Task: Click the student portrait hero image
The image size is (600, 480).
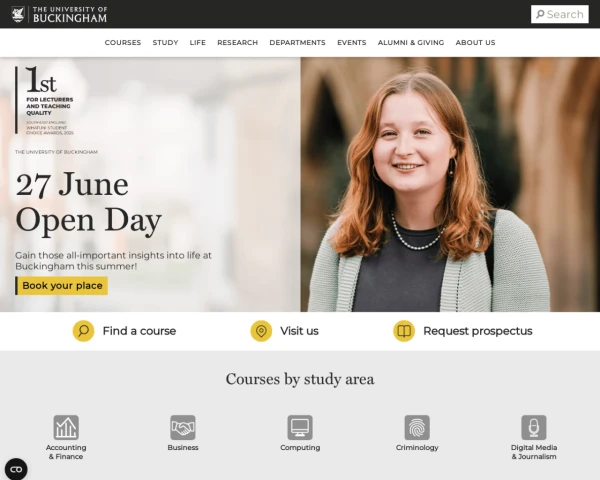Action: click(x=450, y=184)
